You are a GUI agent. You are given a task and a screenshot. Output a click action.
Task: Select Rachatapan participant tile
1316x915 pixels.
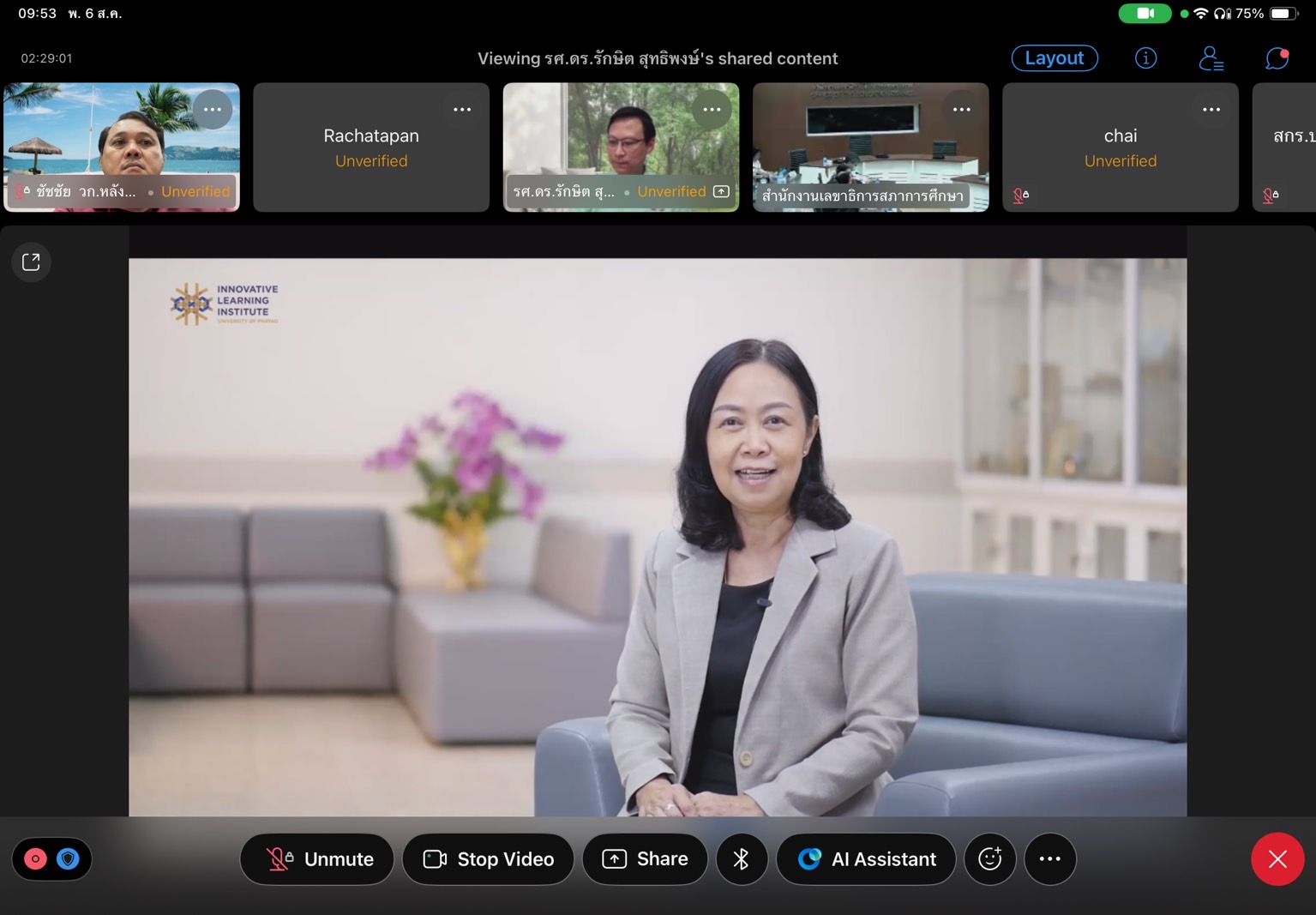tap(371, 147)
